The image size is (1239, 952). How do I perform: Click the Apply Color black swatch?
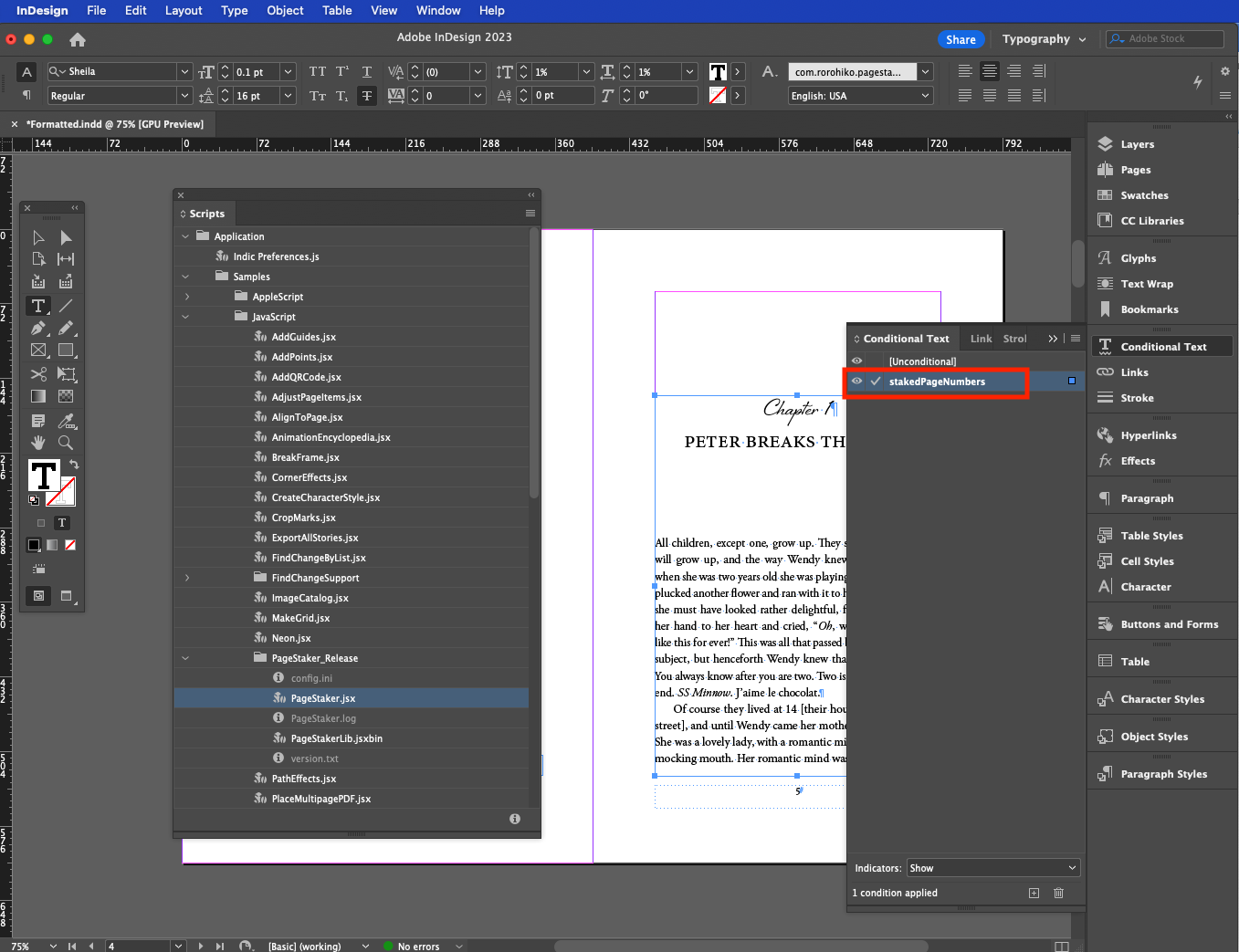tap(34, 545)
